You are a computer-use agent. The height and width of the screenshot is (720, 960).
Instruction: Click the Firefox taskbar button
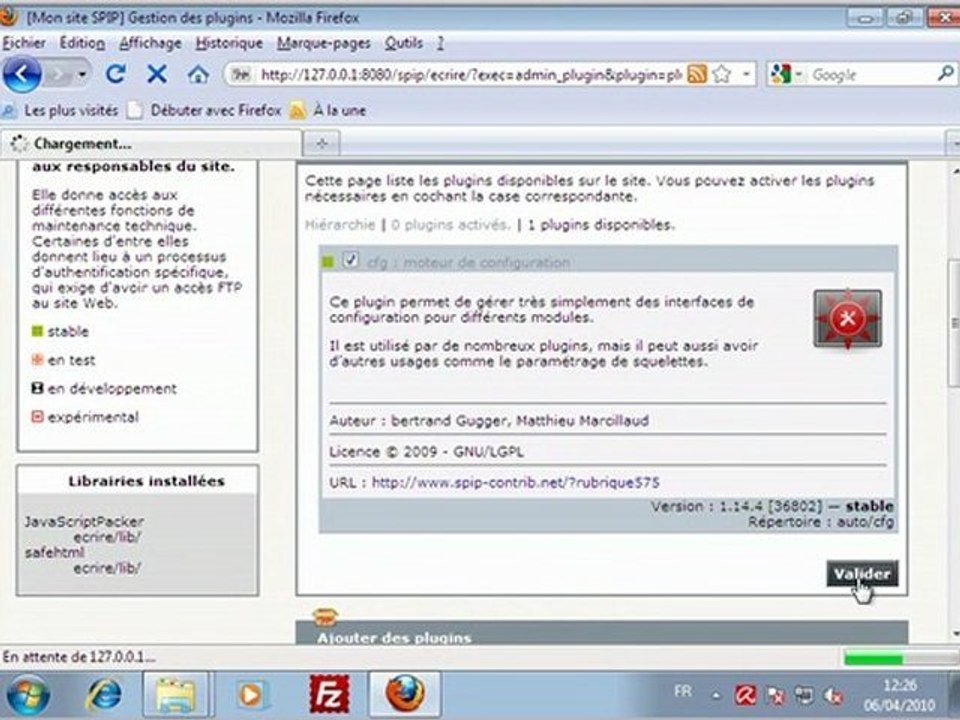405,694
